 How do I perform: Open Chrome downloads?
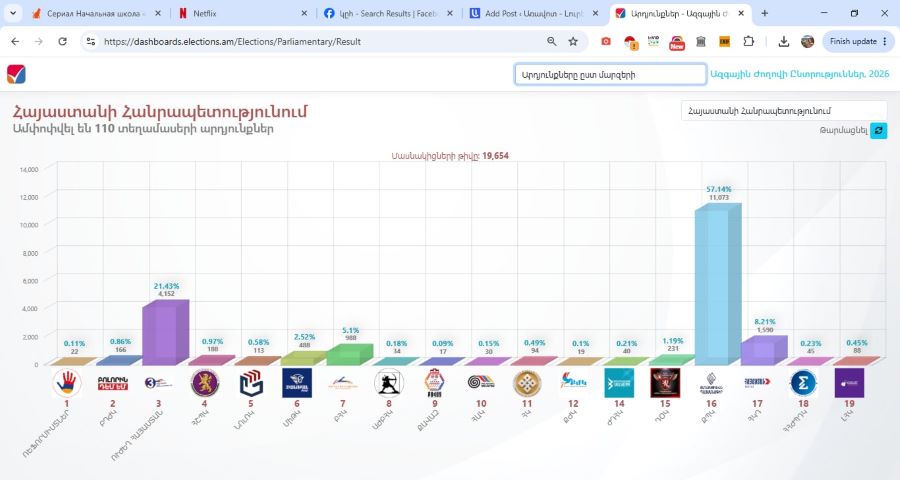coord(783,41)
